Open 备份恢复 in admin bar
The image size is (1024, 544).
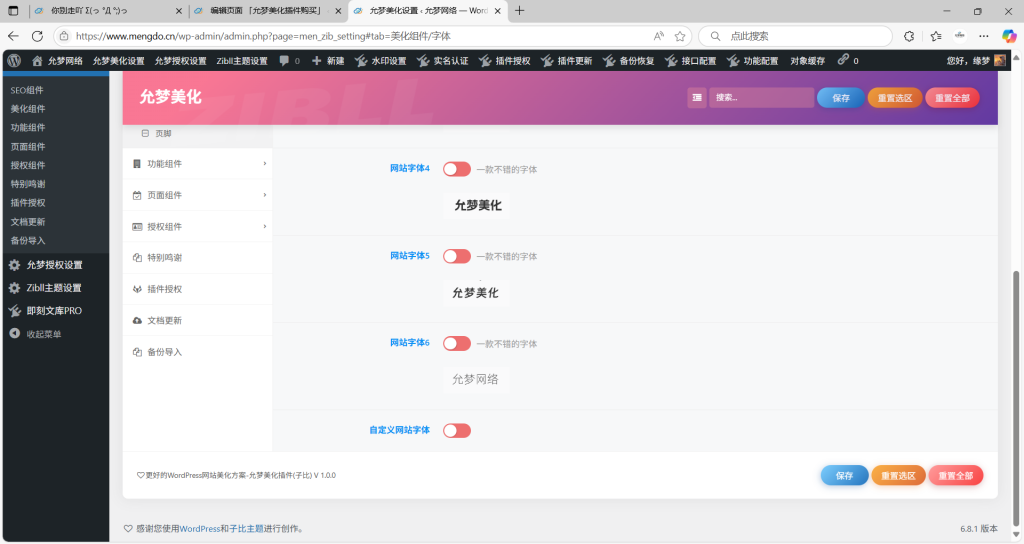click(628, 61)
